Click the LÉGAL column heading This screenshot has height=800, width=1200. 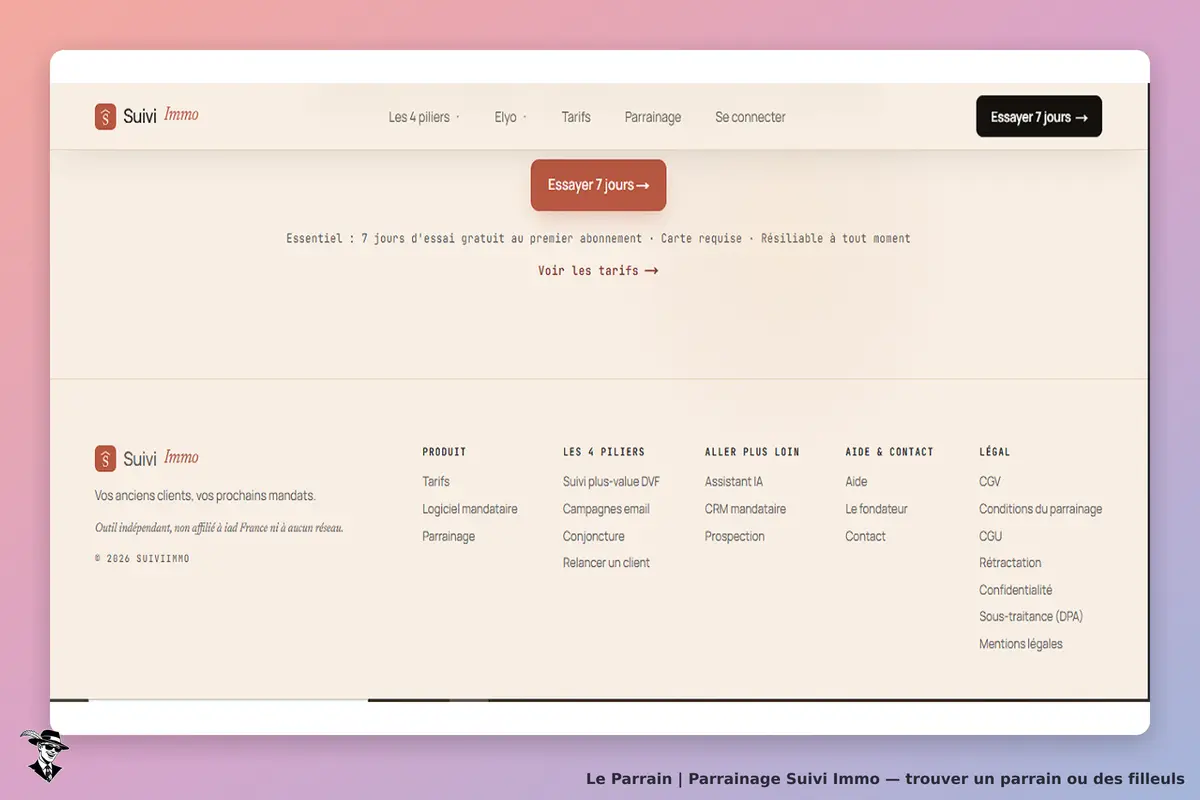point(995,452)
